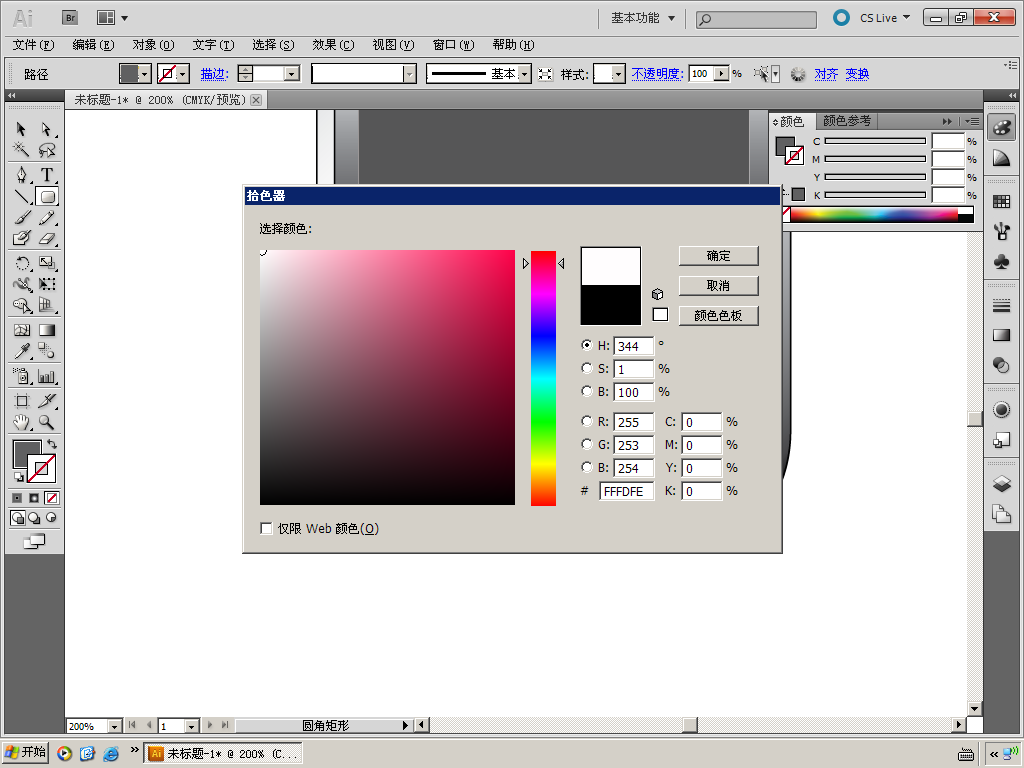
Task: Click the vertical hue spectrum slider
Action: [x=543, y=378]
